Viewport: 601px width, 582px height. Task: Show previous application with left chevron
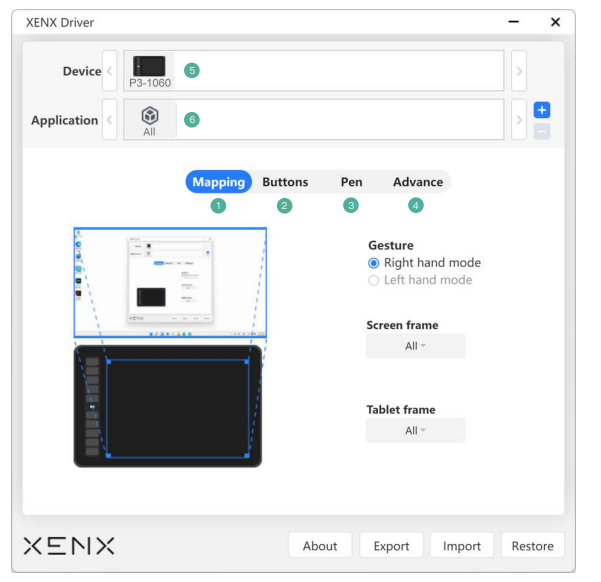tap(110, 120)
